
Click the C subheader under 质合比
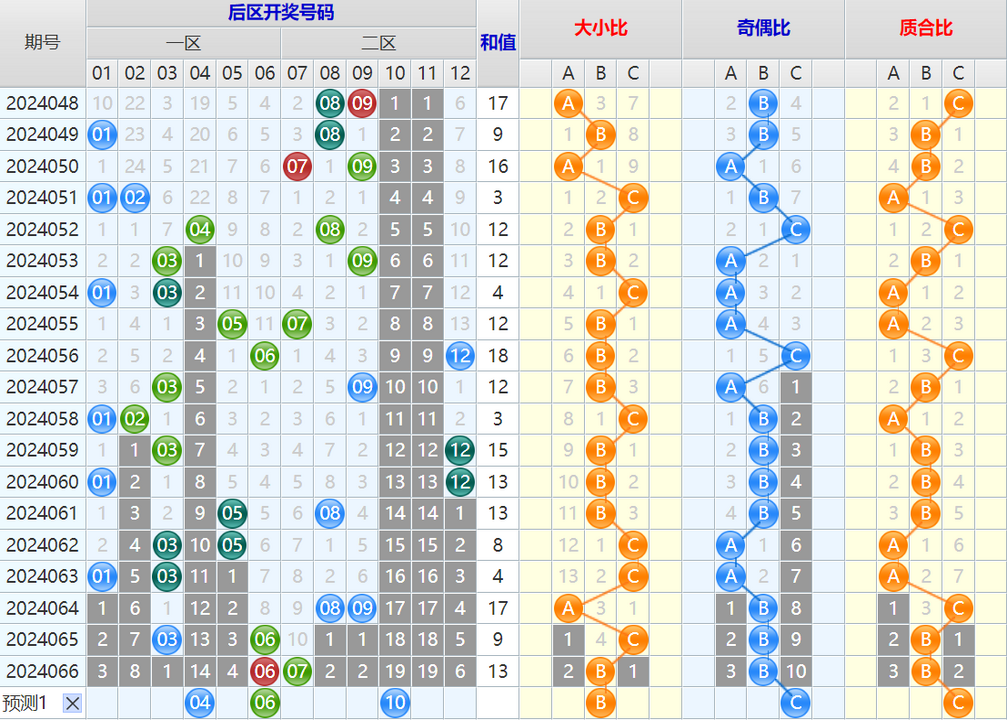(958, 73)
